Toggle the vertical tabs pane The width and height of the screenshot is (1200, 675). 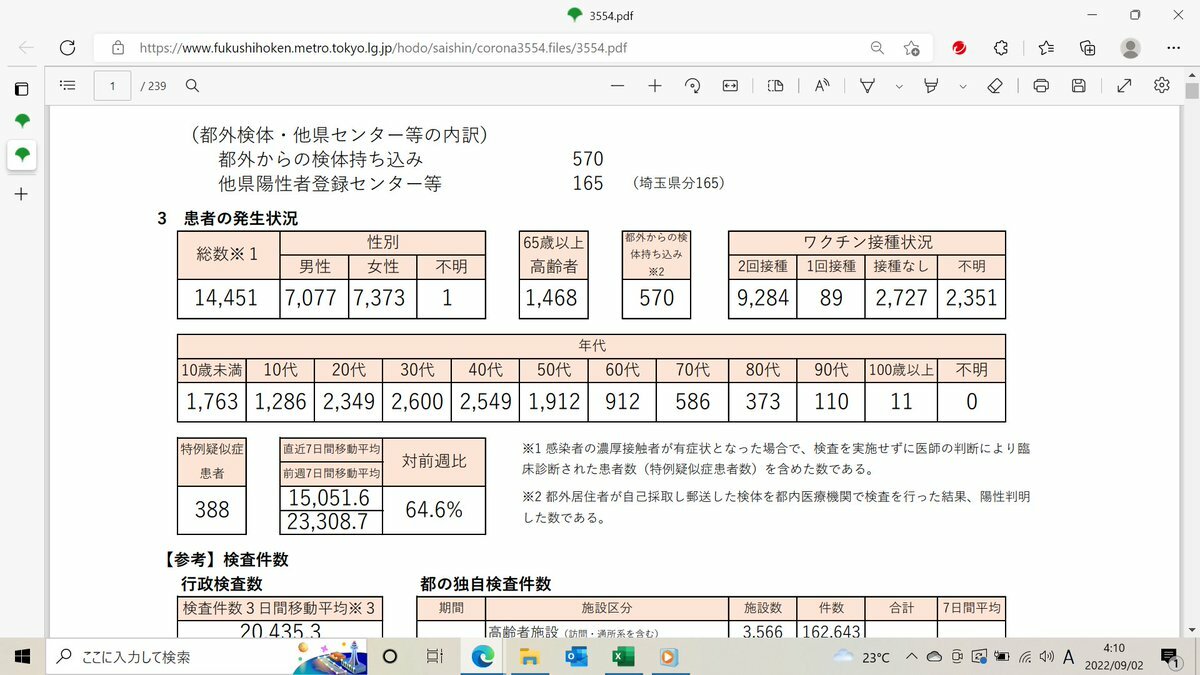coord(21,89)
